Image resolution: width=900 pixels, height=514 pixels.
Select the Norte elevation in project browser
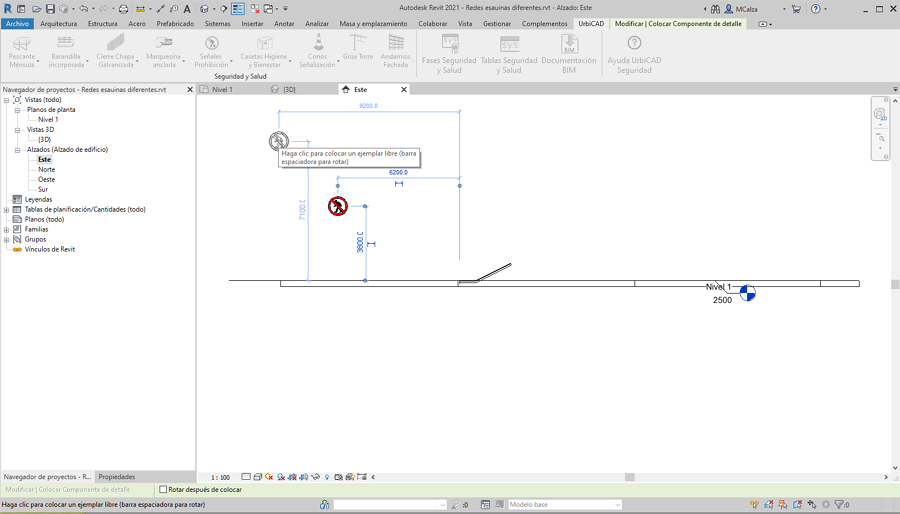click(x=46, y=169)
